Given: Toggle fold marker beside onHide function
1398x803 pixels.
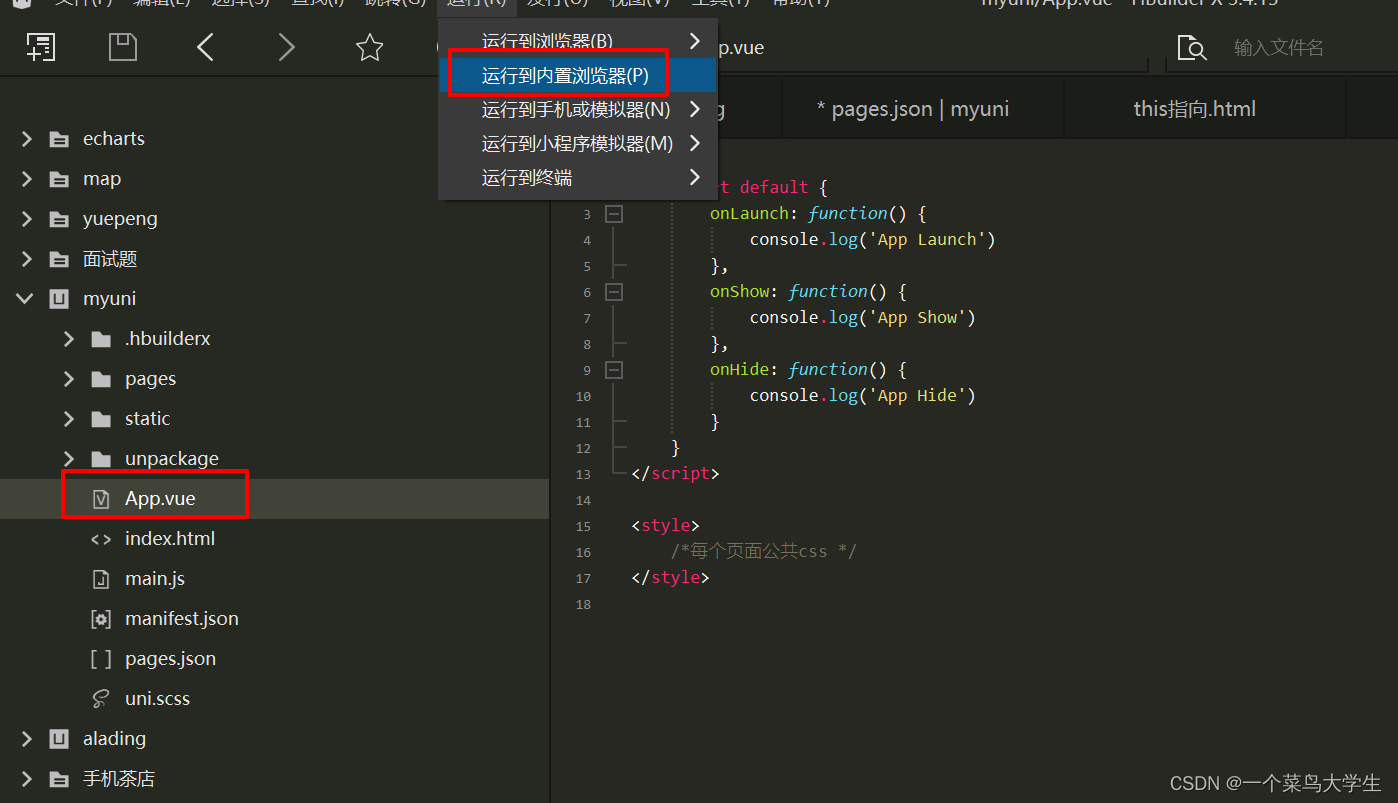Looking at the screenshot, I should tap(614, 369).
